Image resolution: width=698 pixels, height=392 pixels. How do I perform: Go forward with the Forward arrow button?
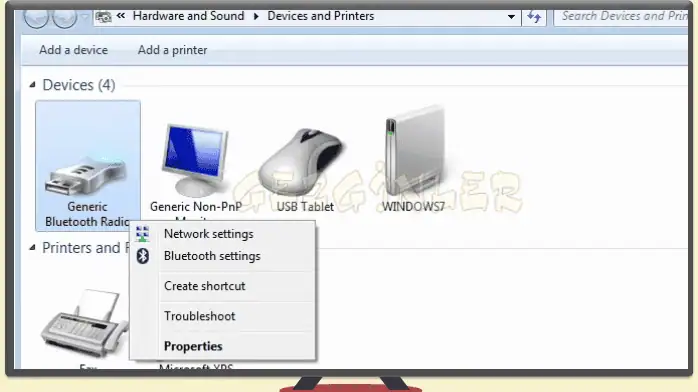(65, 18)
